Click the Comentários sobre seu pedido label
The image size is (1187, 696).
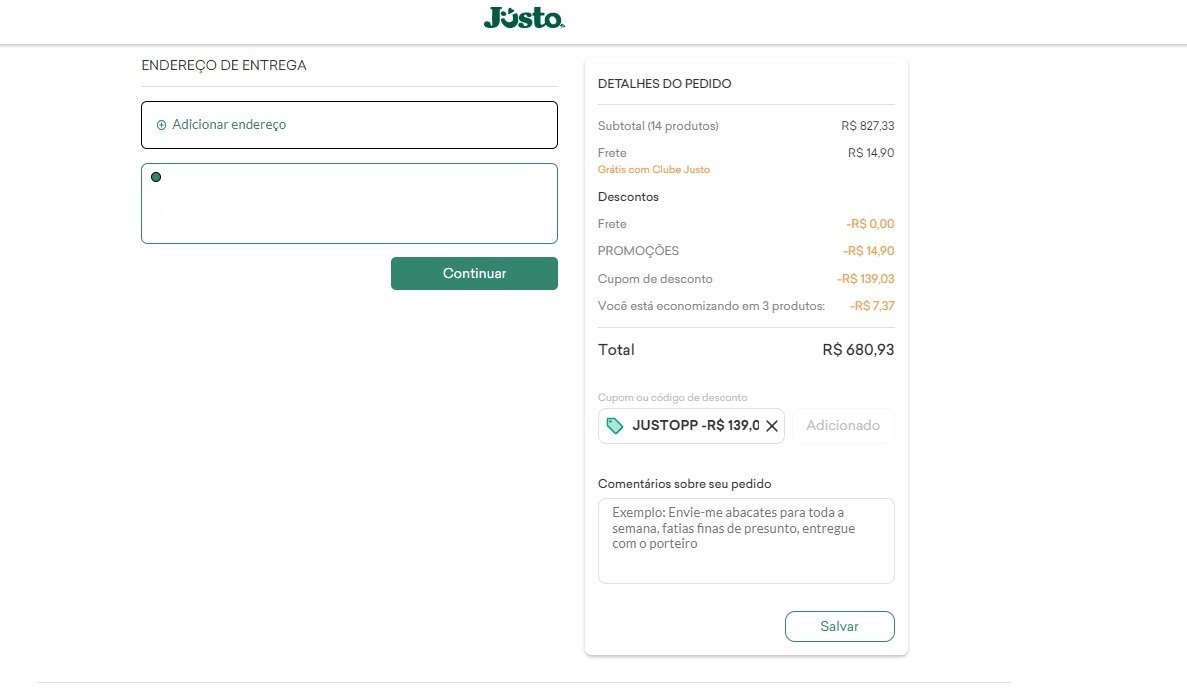coord(684,484)
